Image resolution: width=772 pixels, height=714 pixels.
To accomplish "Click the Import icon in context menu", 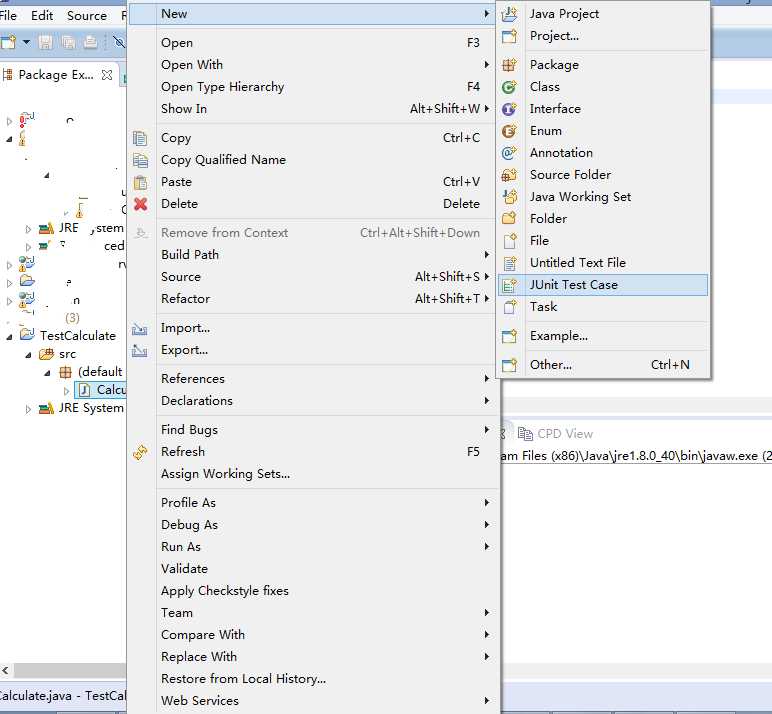I will point(140,328).
